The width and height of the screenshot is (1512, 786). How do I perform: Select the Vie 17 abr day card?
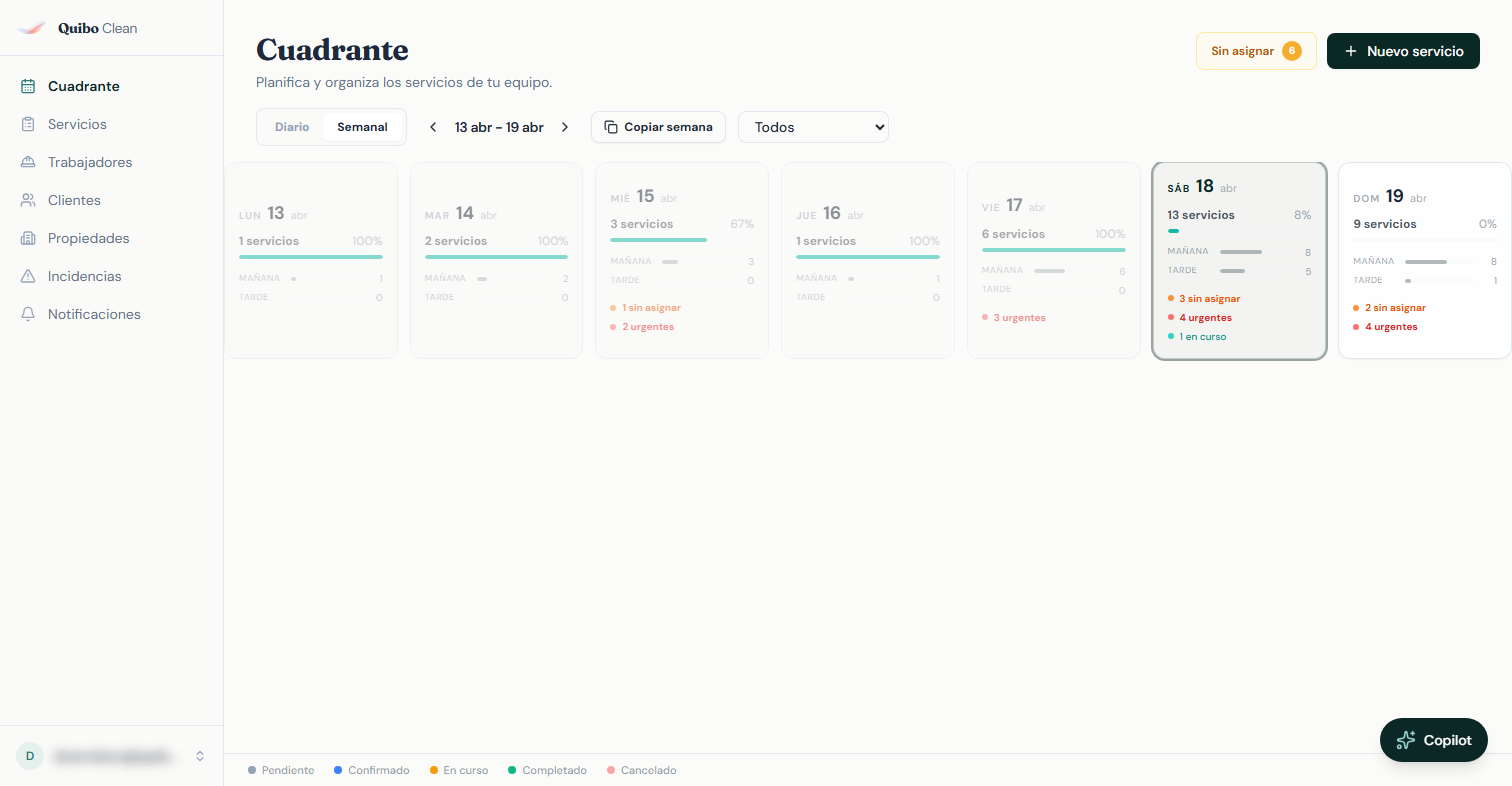coord(1054,260)
